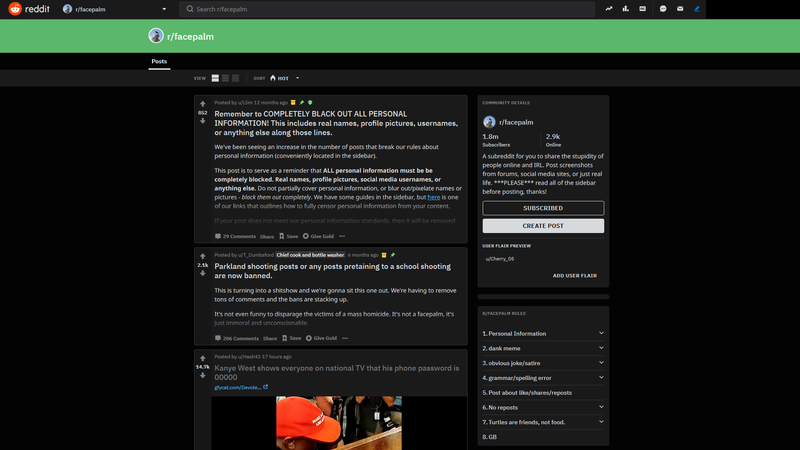Open more options on Parkland post
The width and height of the screenshot is (800, 450).
coord(345,338)
